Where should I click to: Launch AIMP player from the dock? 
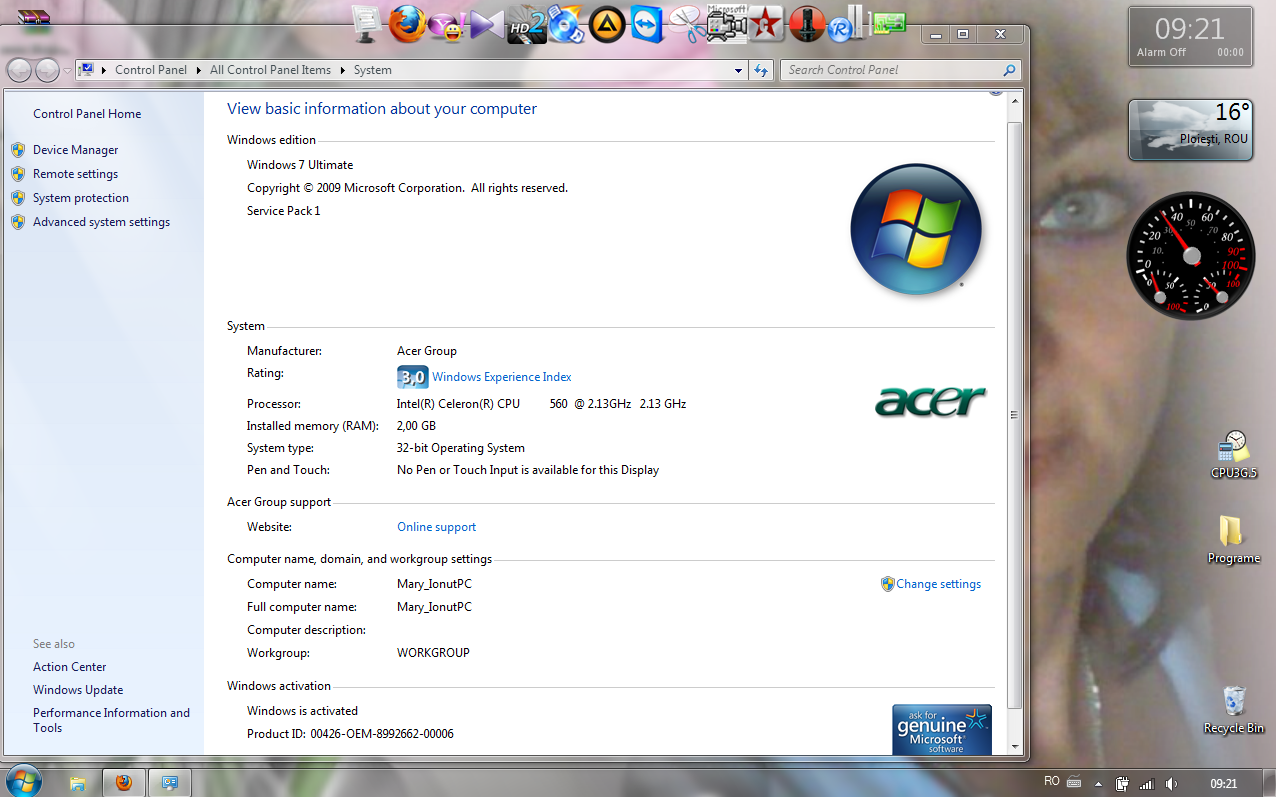pos(606,25)
